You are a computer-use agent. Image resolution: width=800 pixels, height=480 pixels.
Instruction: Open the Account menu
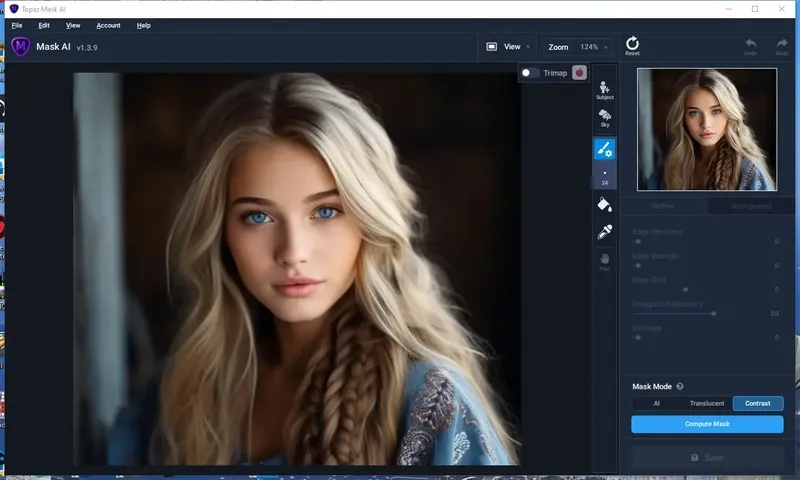[x=108, y=26]
